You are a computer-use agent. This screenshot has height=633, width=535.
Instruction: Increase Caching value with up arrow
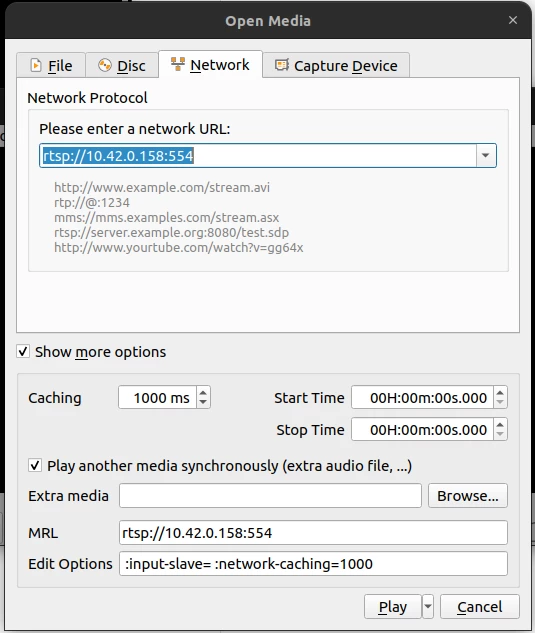[x=203, y=392]
